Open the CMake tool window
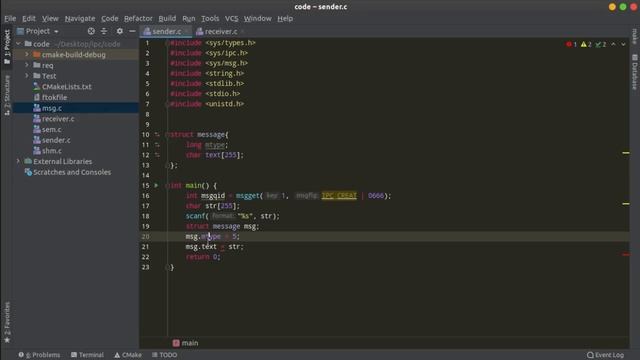The height and width of the screenshot is (360, 640). click(x=128, y=355)
